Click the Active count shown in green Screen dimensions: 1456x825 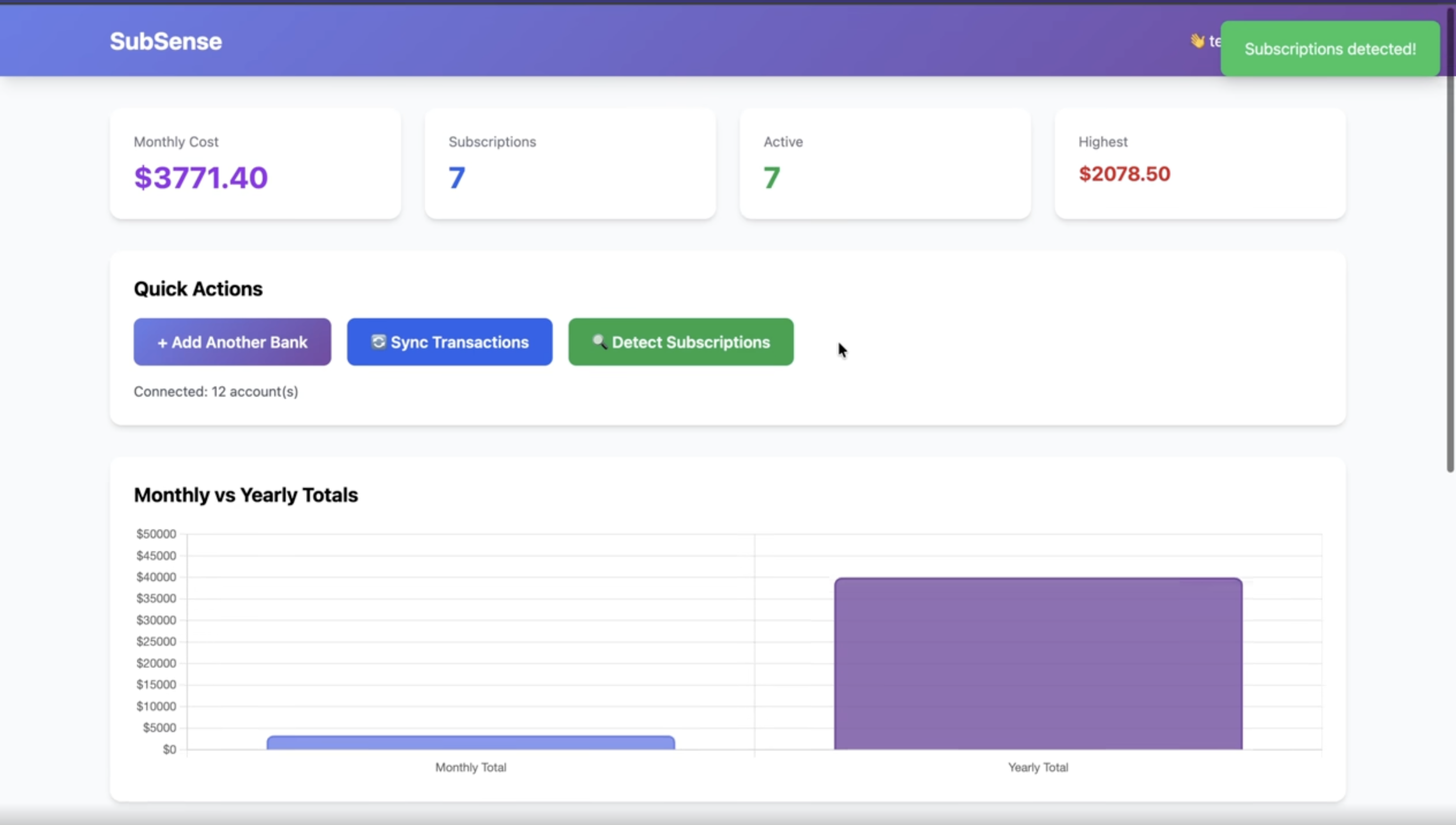tap(771, 177)
